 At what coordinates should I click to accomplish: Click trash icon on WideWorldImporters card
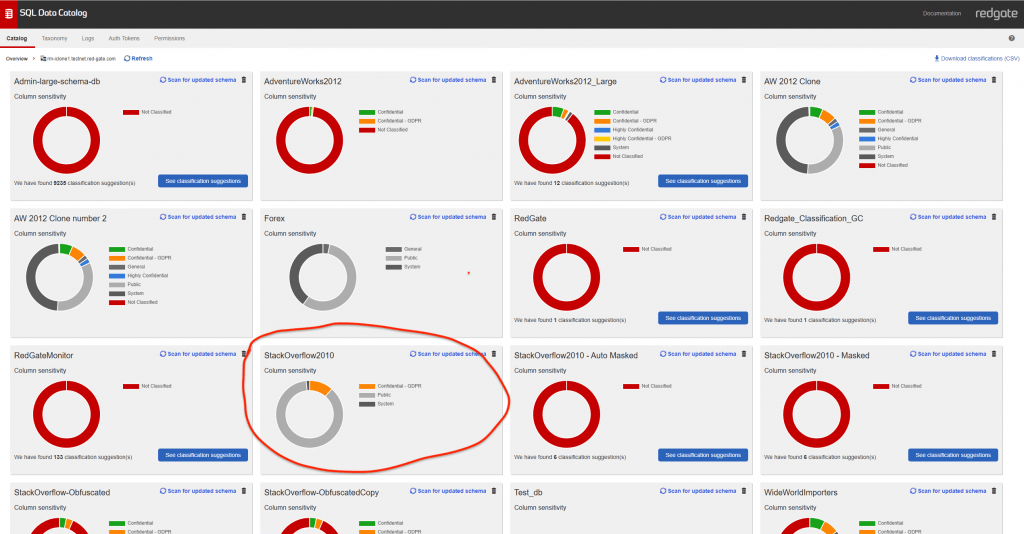coord(994,491)
